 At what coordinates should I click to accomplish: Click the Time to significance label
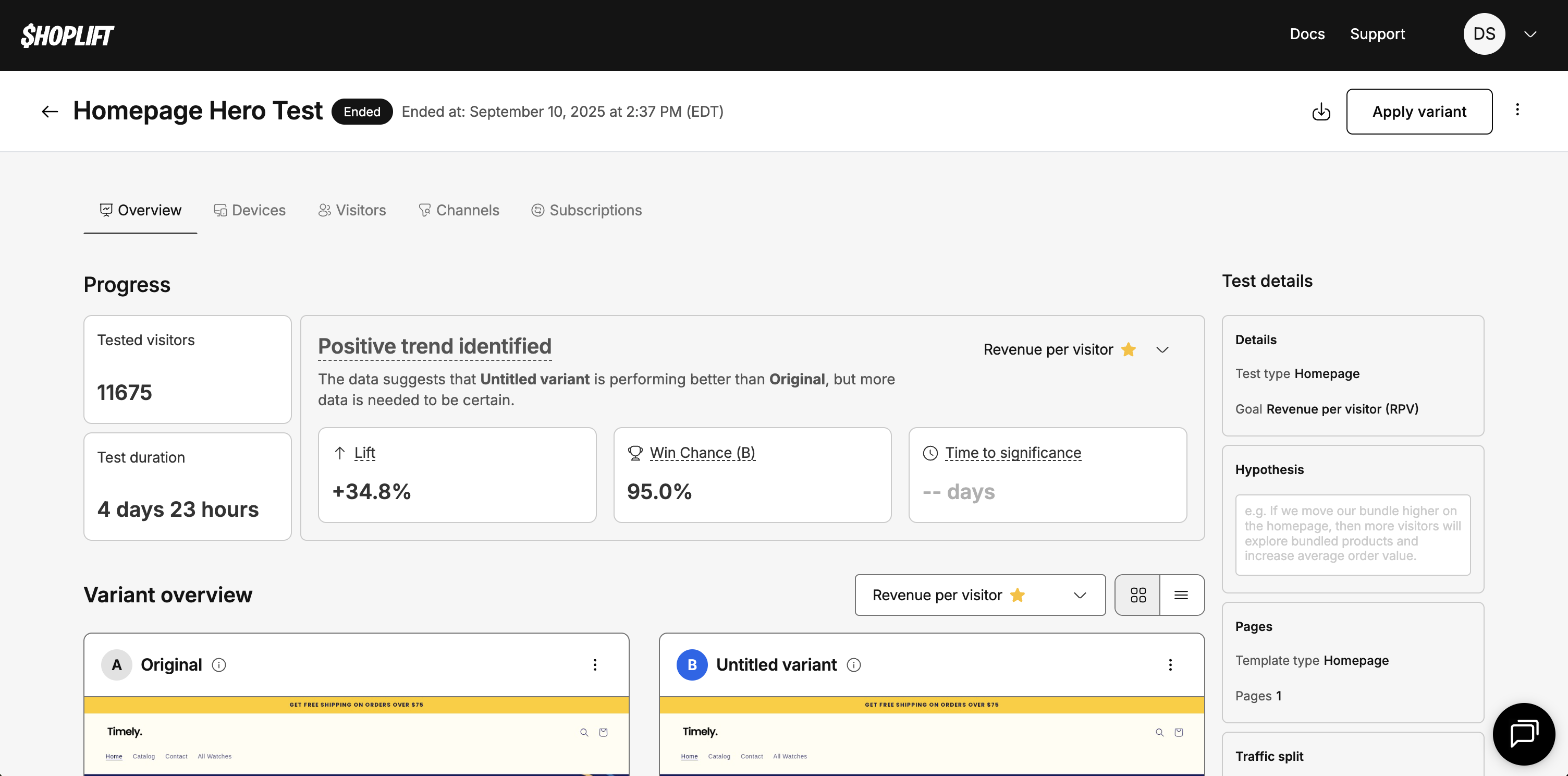coord(1013,453)
